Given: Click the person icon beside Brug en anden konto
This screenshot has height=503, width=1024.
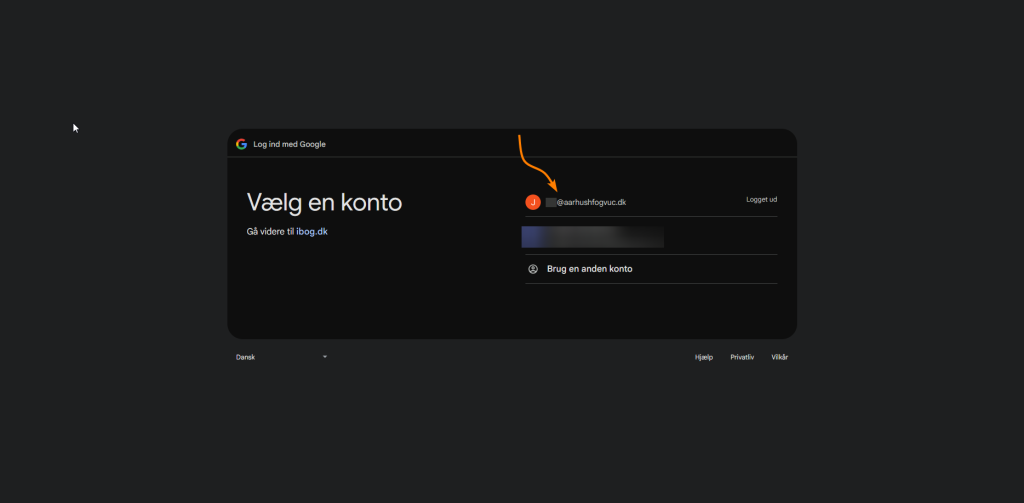Looking at the screenshot, I should coord(533,269).
